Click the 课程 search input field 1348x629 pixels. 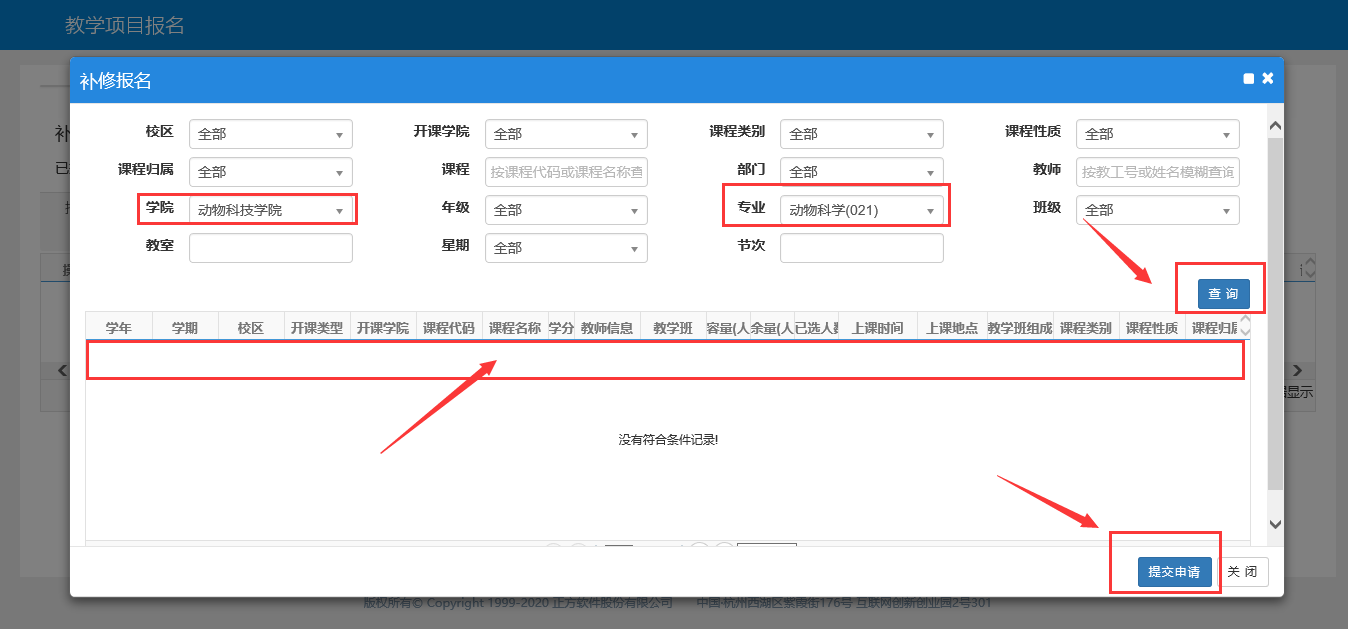566,172
